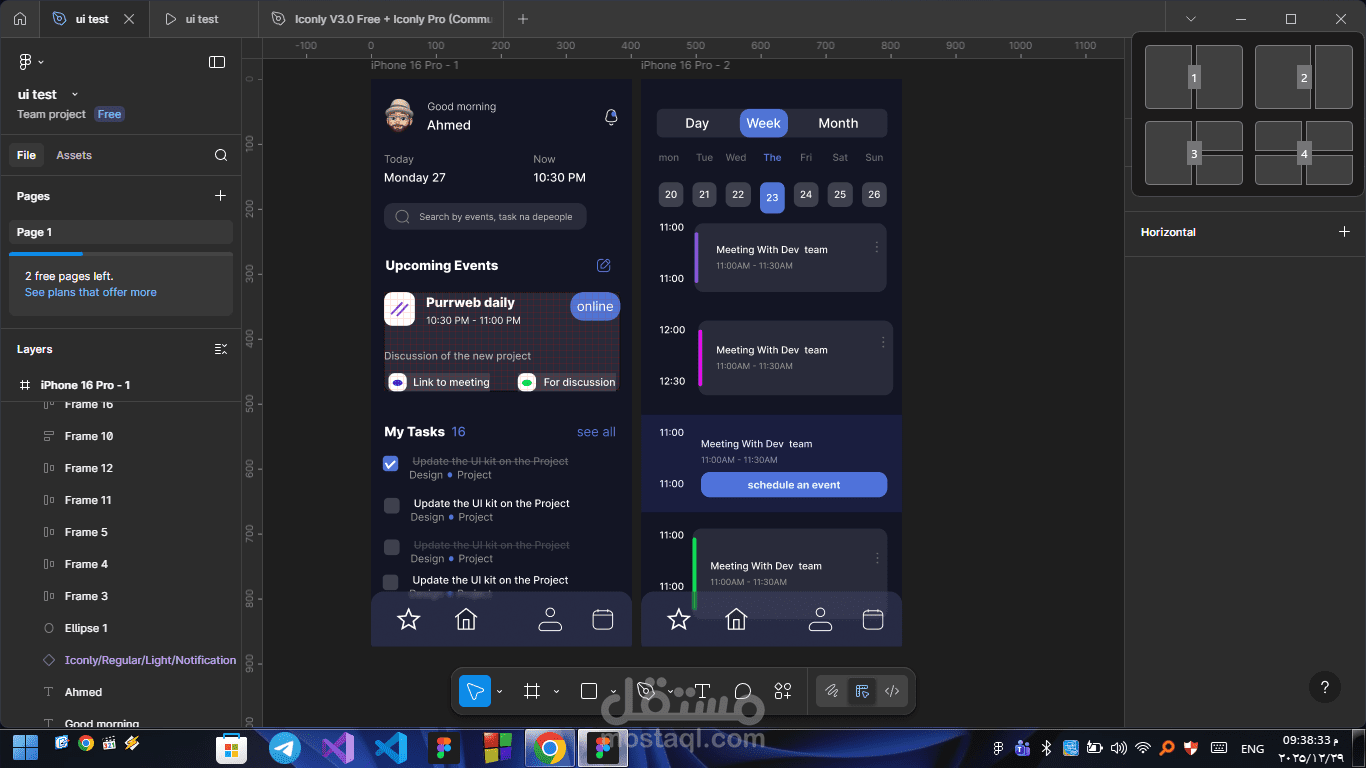Viewport: 1366px width, 768px height.
Task: Select Page 1 in Pages list
Action: pos(121,232)
